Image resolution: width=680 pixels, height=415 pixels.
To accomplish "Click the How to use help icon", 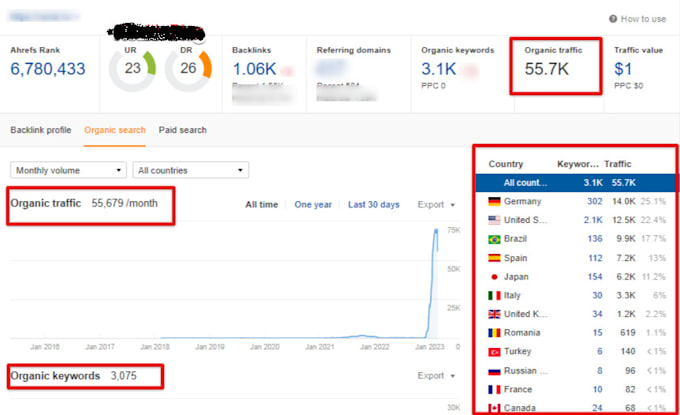I will point(613,19).
